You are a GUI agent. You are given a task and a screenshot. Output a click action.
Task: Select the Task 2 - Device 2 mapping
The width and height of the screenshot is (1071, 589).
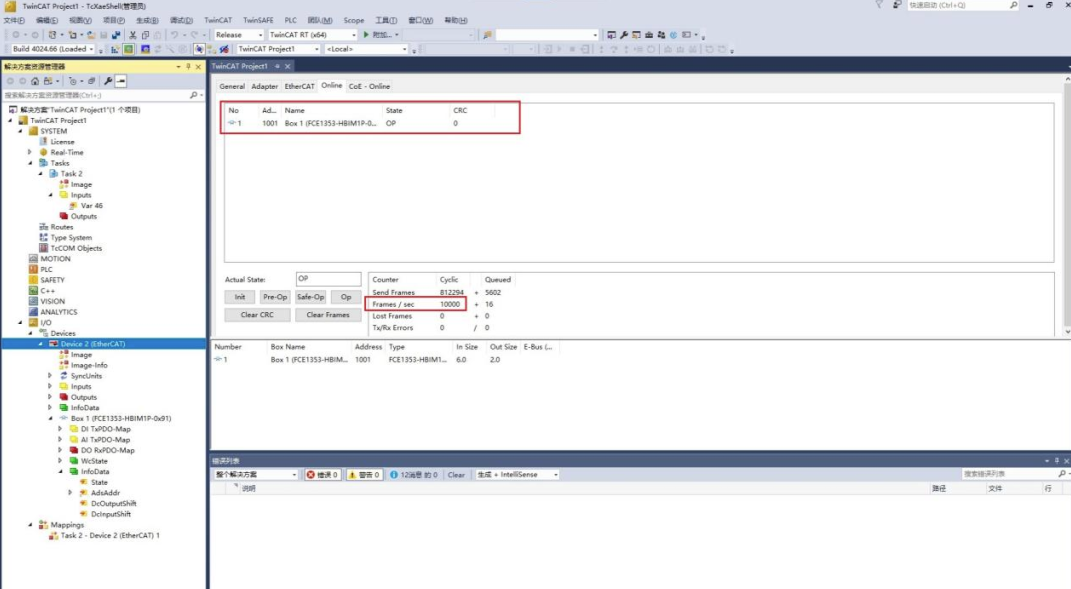(109, 536)
